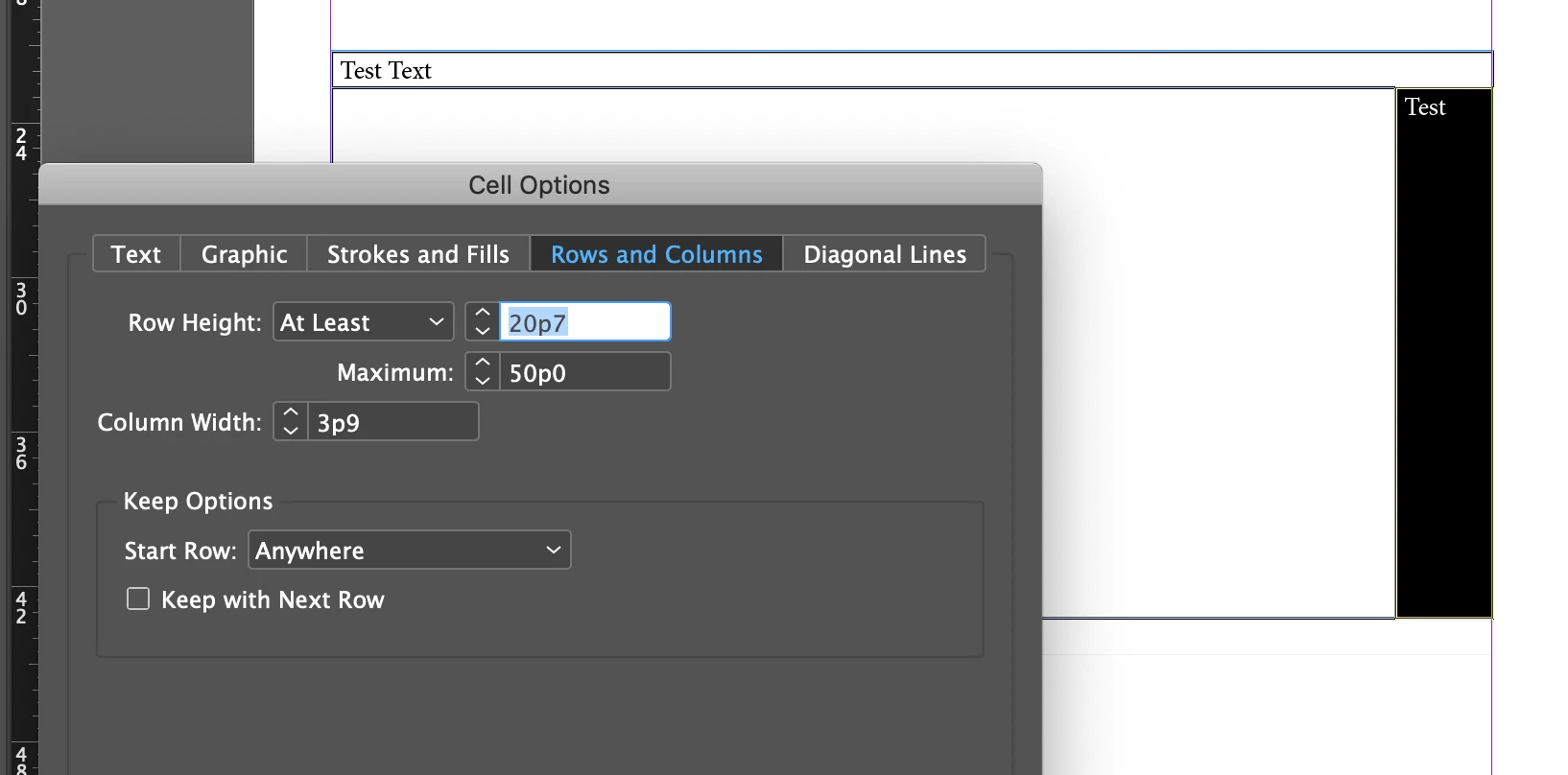Enable Keep with Next Row checkbox
The height and width of the screenshot is (775, 1568).
pos(138,599)
